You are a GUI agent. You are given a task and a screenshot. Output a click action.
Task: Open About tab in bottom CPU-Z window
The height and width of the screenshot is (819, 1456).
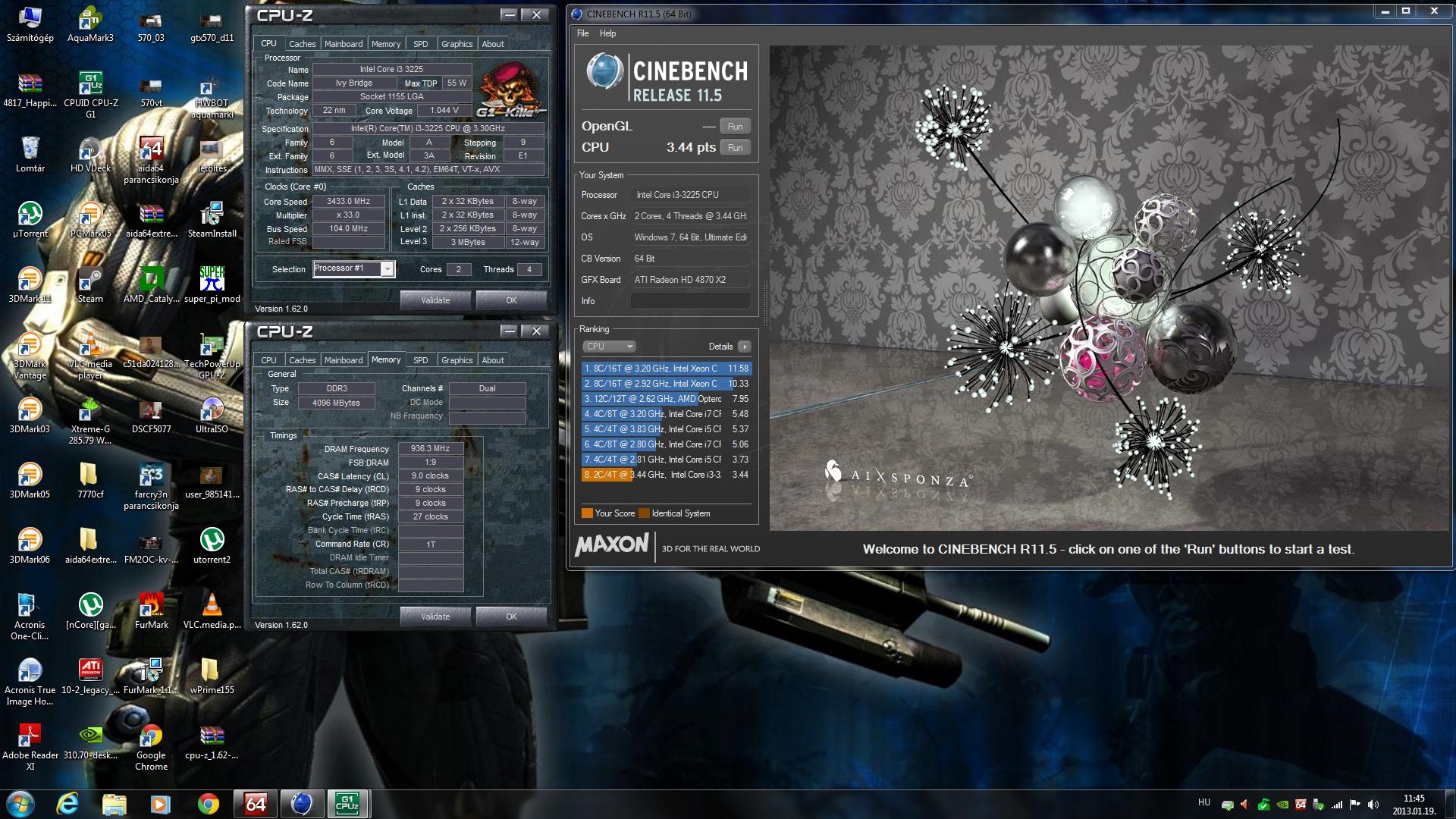tap(493, 360)
